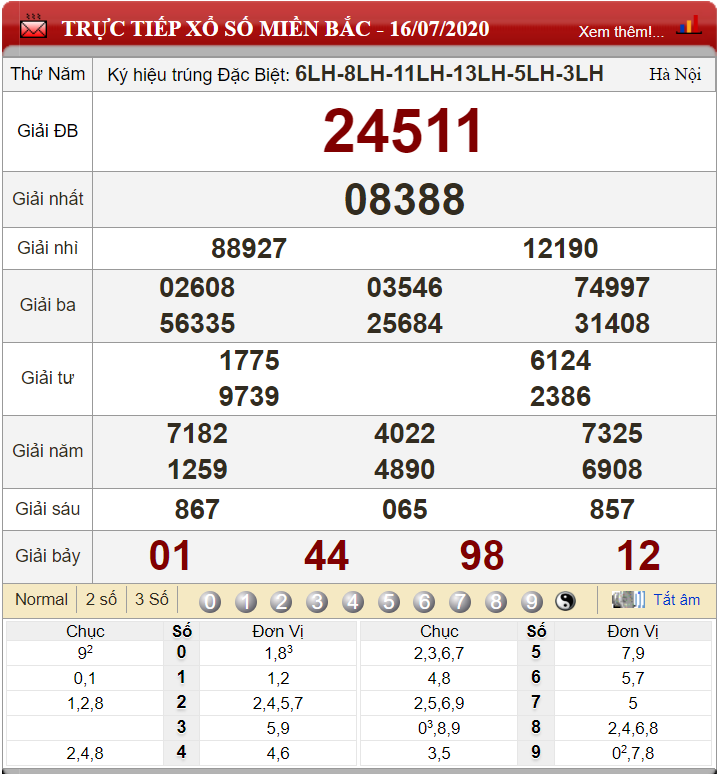Select the digit 5 ball filter
This screenshot has height=774, width=720.
click(x=389, y=602)
